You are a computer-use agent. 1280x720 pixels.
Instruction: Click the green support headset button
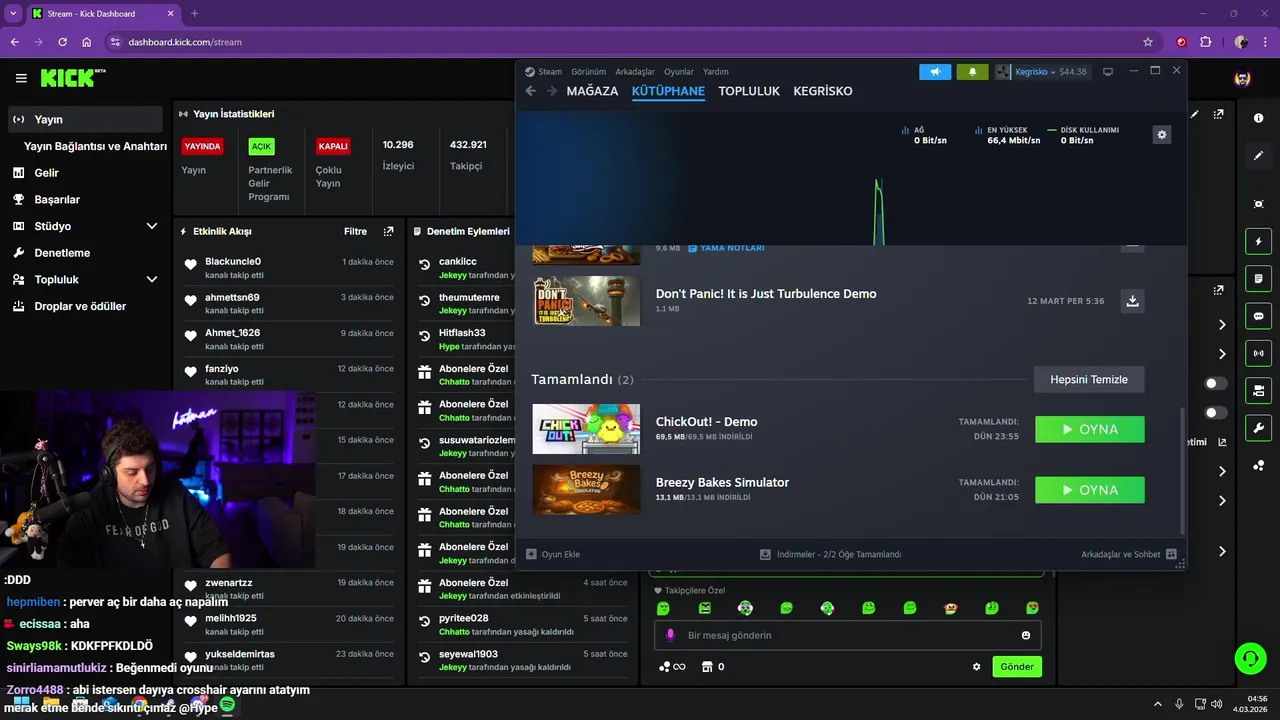(x=1250, y=658)
